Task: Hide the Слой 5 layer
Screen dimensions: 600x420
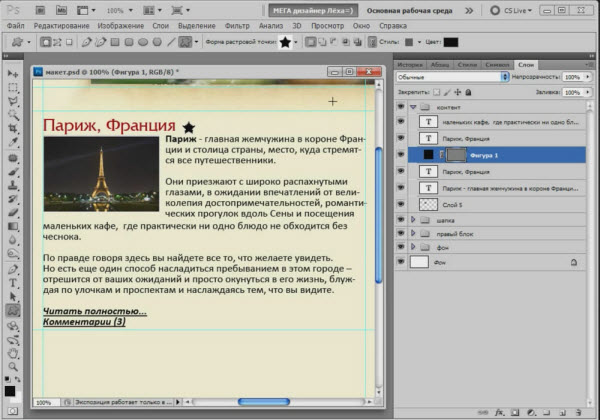Action: (x=401, y=203)
